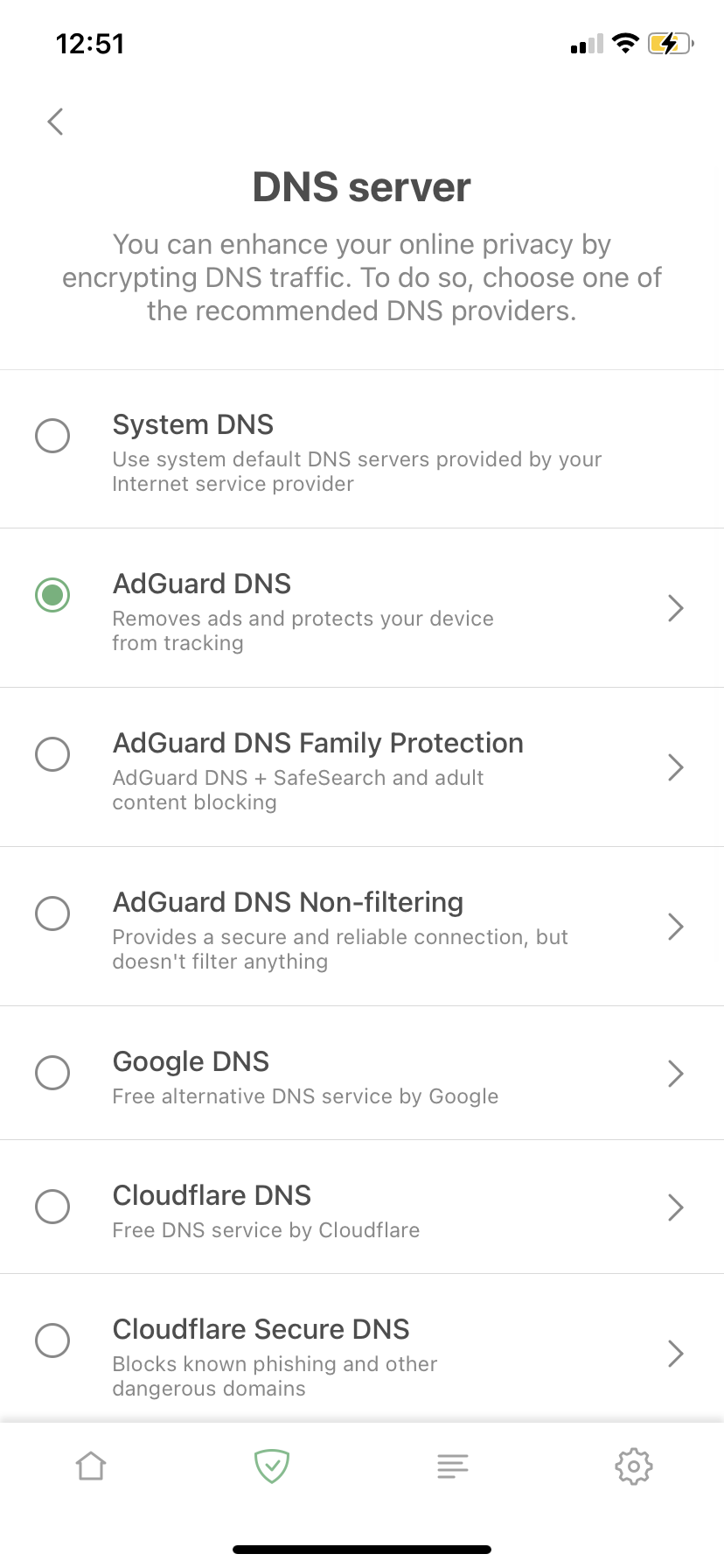The image size is (724, 1568).
Task: Expand AdGuard DNS Non-filtering chevron
Action: pyautogui.click(x=675, y=927)
